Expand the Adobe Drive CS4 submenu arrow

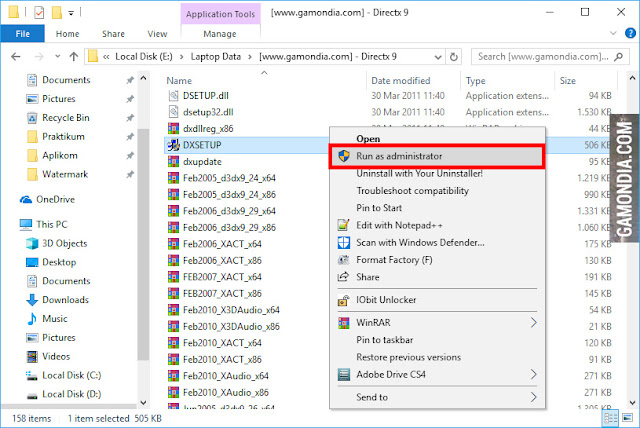pos(533,374)
